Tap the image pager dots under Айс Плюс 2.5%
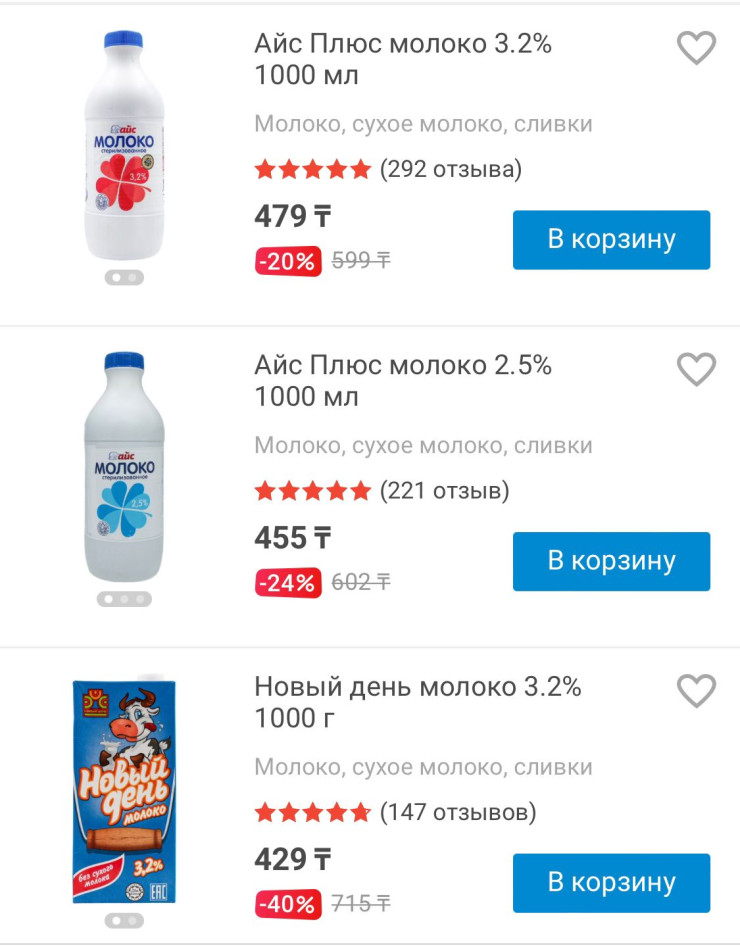 coord(124,599)
